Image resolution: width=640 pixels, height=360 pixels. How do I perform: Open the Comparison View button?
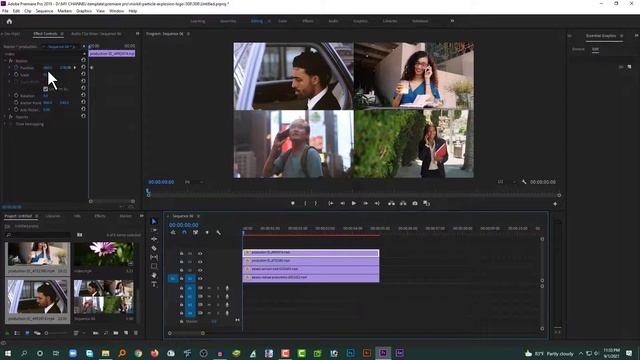pos(427,203)
